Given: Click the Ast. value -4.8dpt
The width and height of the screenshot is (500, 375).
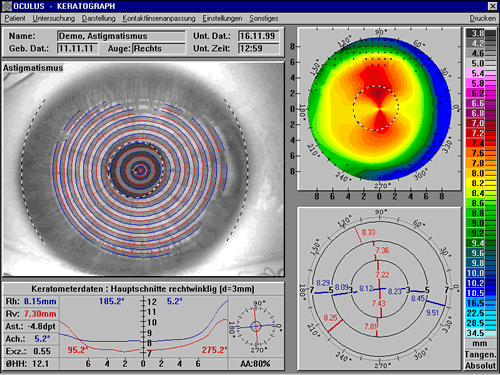Looking at the screenshot, I should coord(41,326).
